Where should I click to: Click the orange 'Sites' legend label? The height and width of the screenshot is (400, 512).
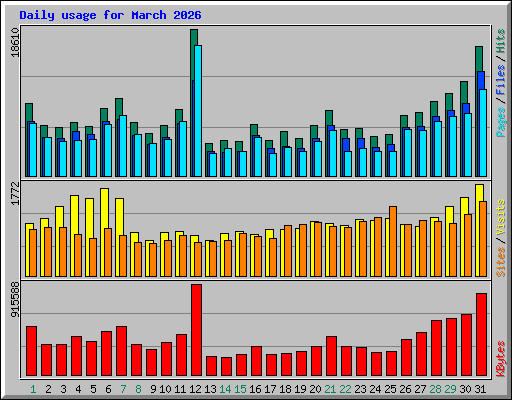point(500,262)
